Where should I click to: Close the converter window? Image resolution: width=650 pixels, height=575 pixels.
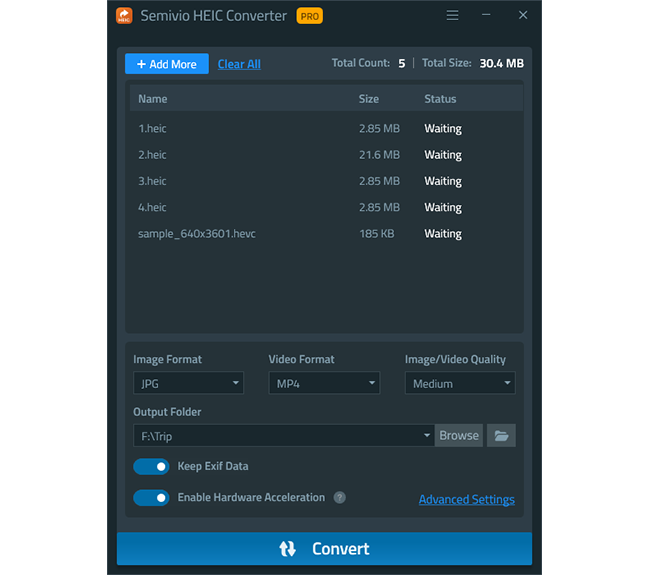(x=523, y=15)
